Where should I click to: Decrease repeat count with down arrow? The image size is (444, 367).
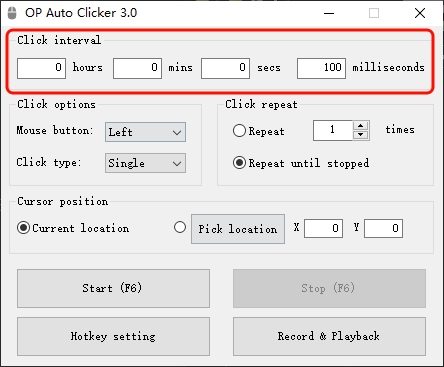point(360,135)
